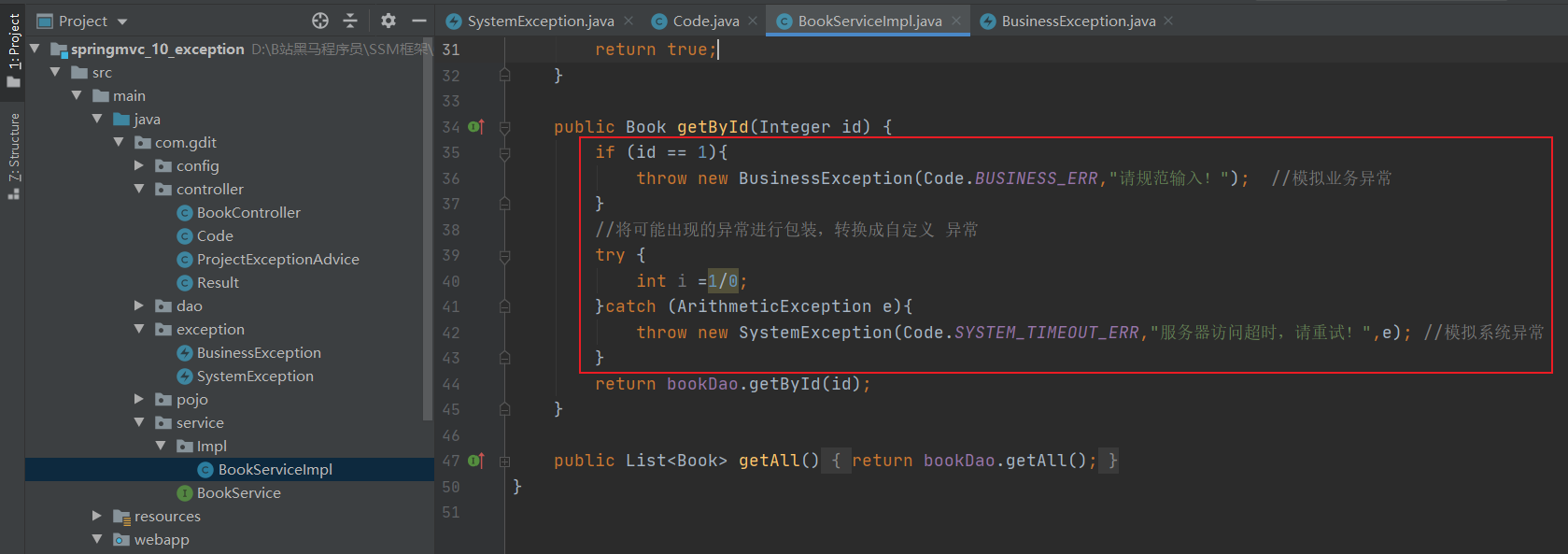Image resolution: width=1568 pixels, height=554 pixels.
Task: Select BookService interface in tree
Action: 229,492
